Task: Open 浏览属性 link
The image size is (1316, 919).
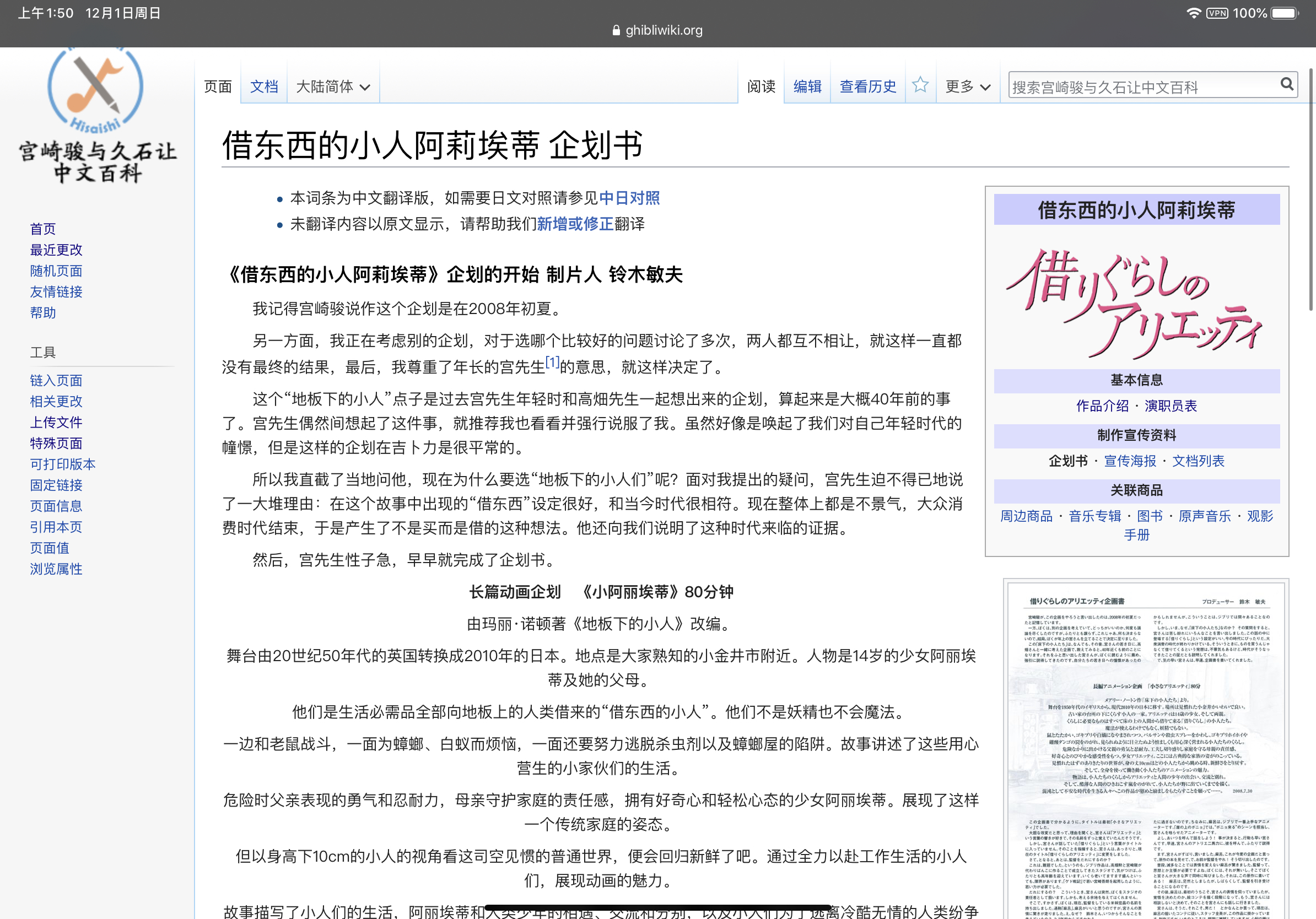Action: 56,569
